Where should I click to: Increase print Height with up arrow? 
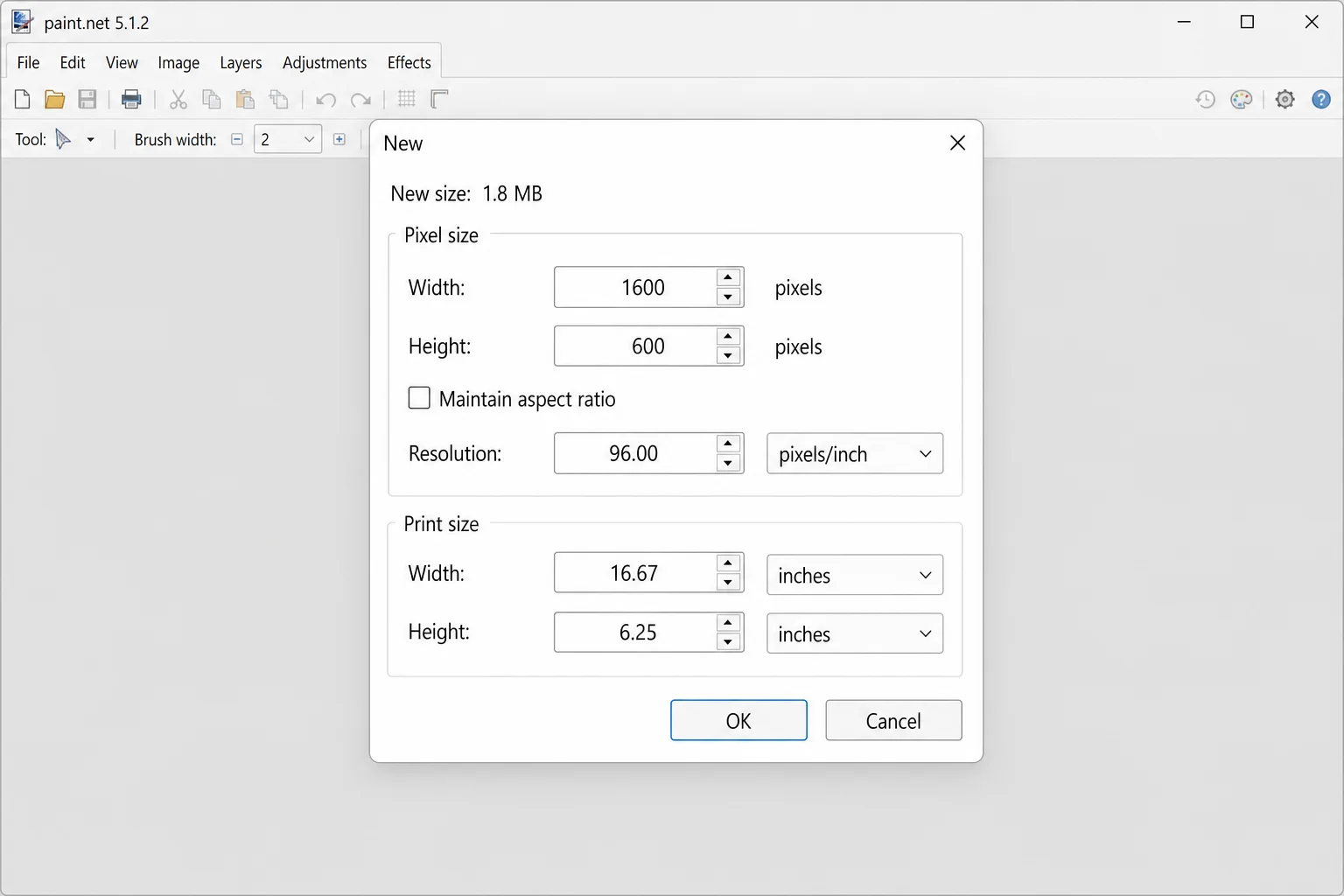point(728,622)
